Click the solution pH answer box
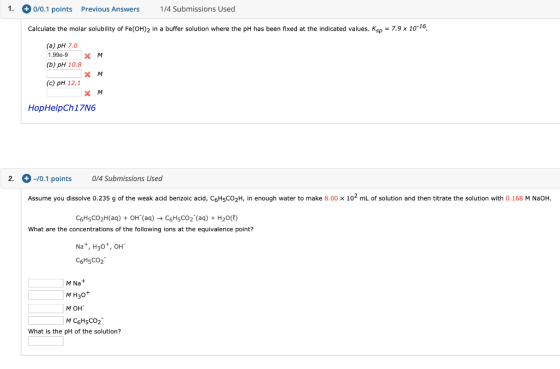Viewport: 560px width, 369px height. click(x=46, y=341)
